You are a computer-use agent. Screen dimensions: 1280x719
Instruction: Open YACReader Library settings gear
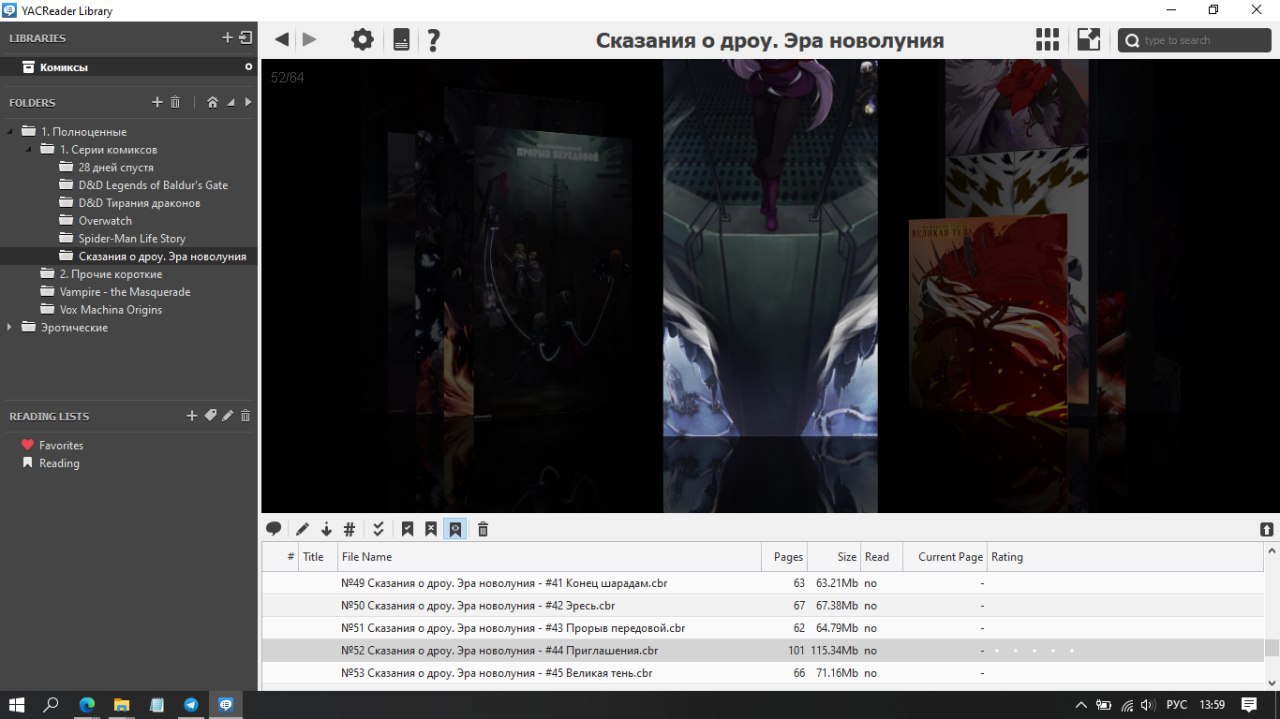(362, 39)
